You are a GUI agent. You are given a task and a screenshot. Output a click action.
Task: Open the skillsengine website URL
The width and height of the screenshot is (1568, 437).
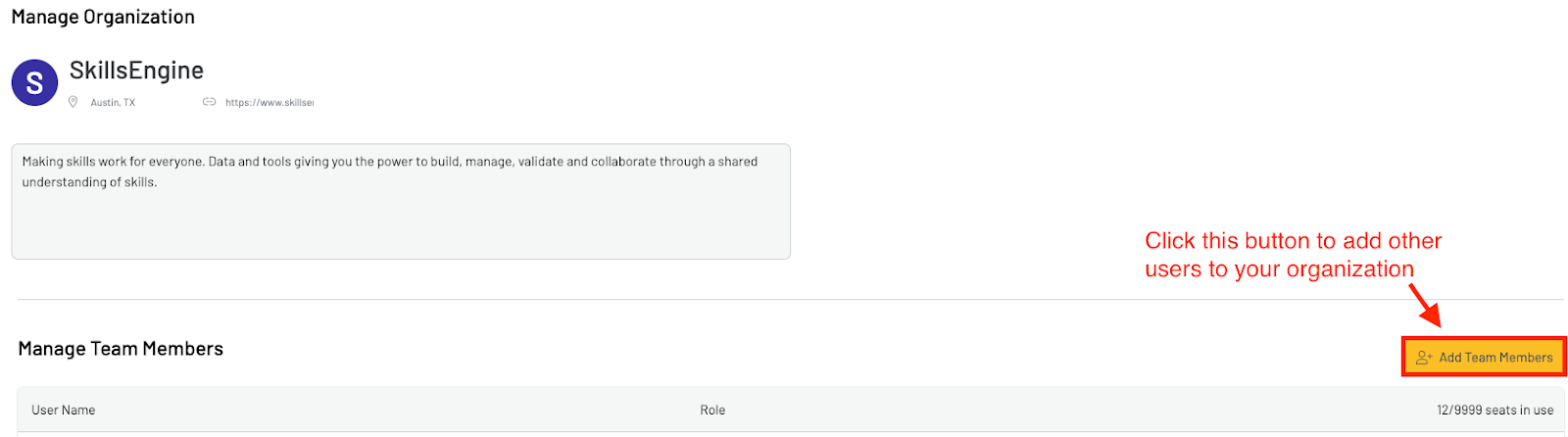(x=269, y=102)
